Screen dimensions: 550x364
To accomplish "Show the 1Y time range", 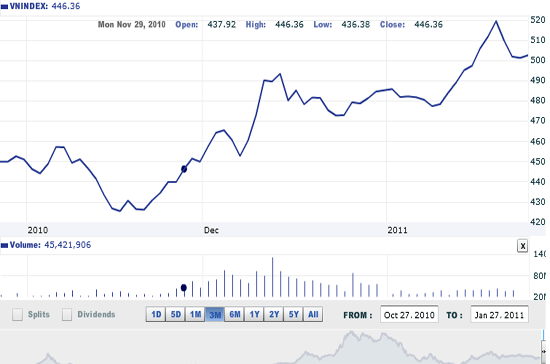I will pos(254,314).
